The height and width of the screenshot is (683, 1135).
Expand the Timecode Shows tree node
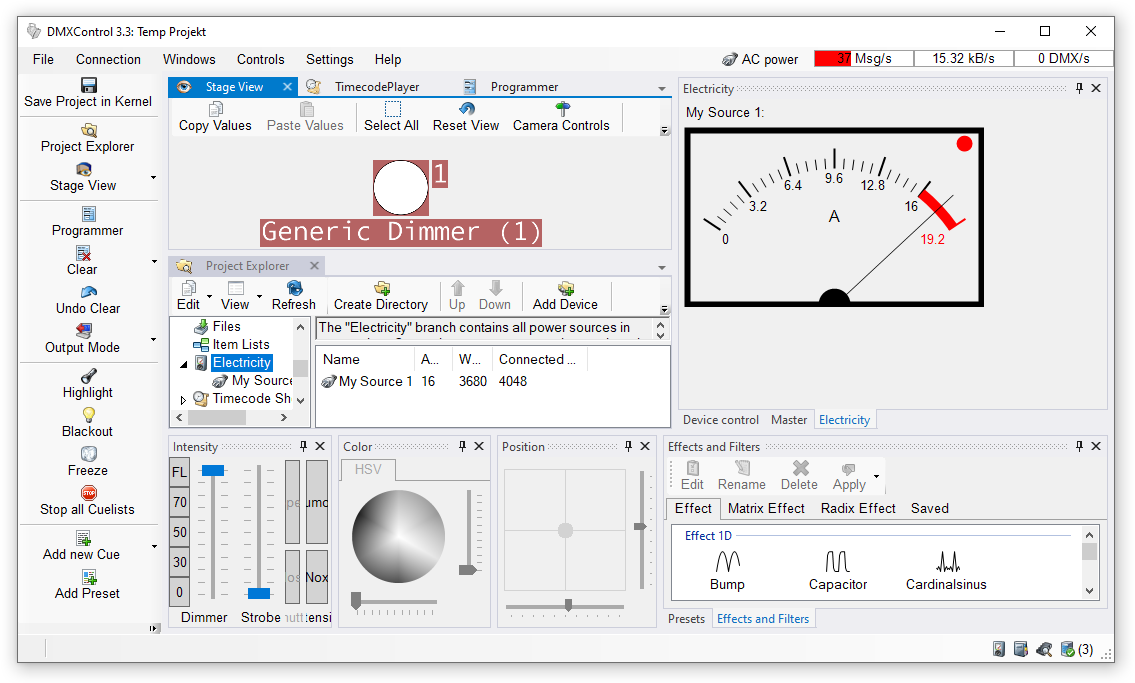coord(183,399)
